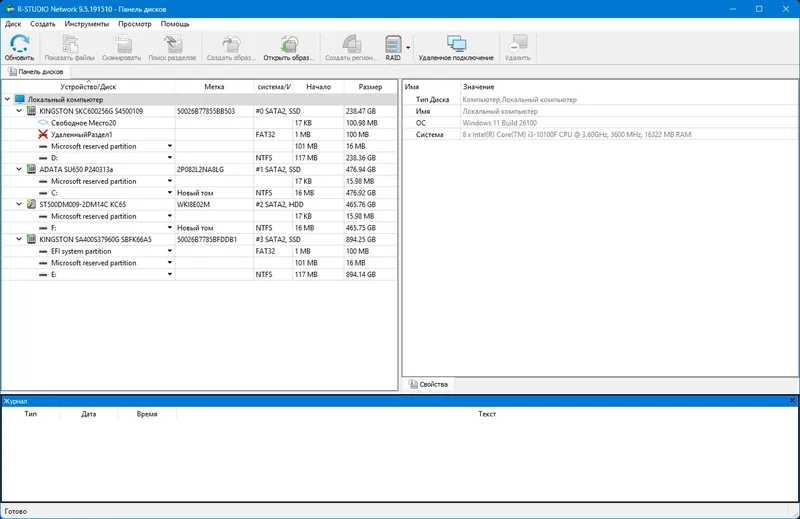Click the KINGSTON SKC600256G drive icon

click(x=31, y=111)
